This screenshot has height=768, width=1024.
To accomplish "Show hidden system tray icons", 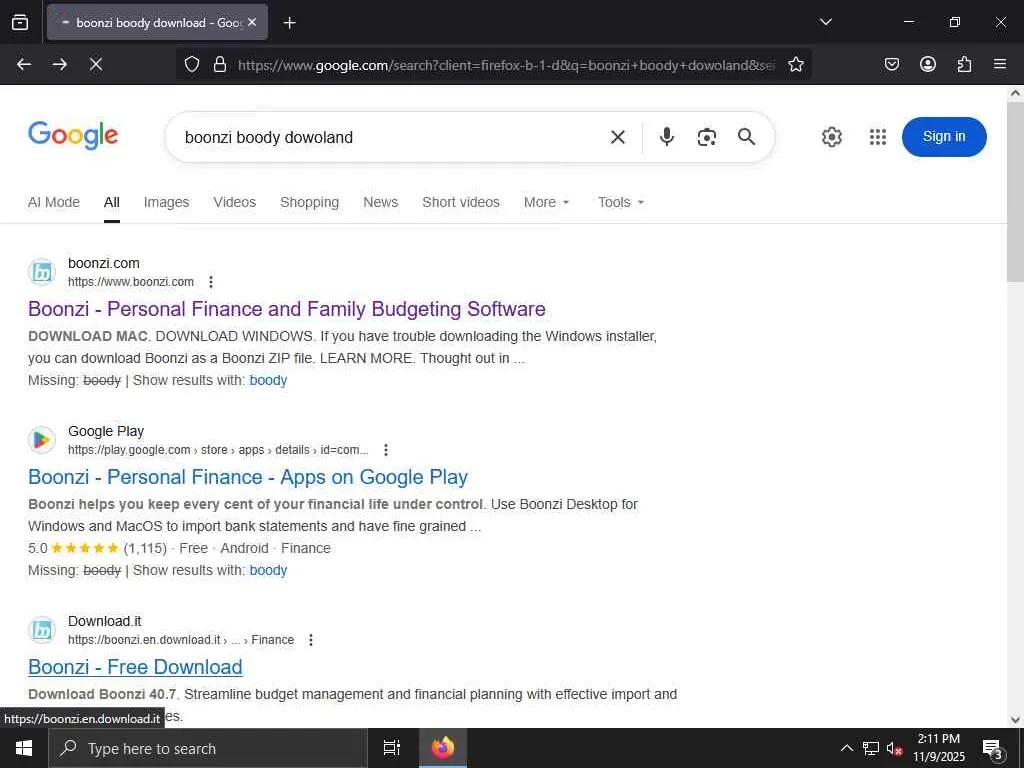I will point(846,748).
